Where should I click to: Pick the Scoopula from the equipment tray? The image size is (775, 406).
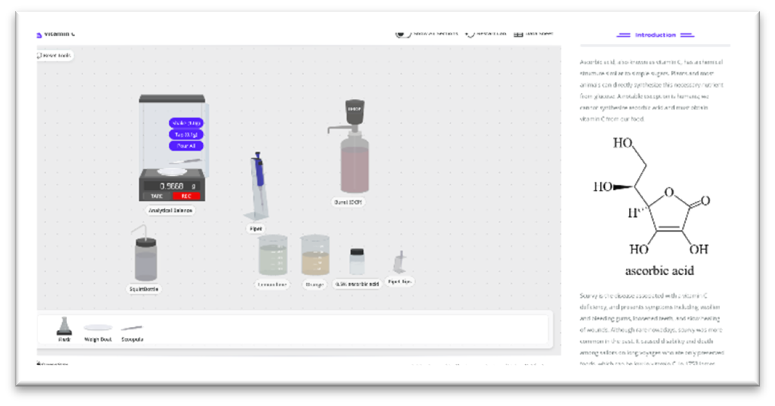(x=132, y=328)
